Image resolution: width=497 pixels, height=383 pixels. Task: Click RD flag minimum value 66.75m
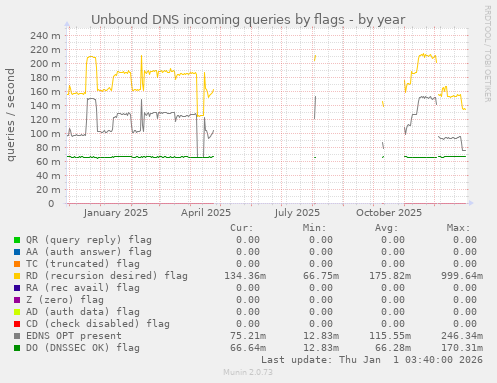[x=321, y=276]
